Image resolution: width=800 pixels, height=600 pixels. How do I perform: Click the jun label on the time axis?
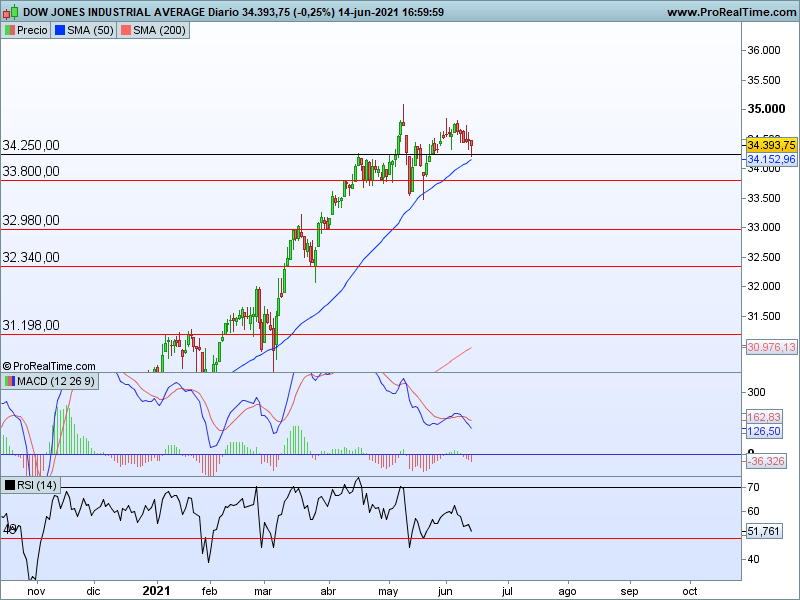(445, 591)
